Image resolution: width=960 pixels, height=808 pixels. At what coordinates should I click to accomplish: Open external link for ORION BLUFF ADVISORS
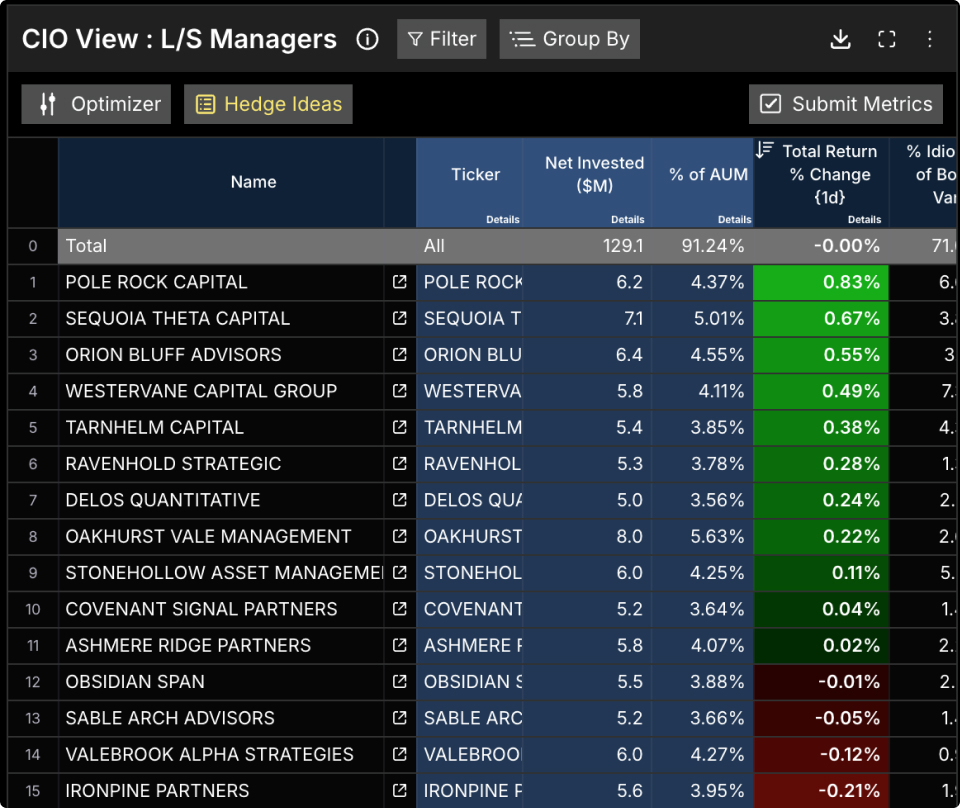pos(400,354)
